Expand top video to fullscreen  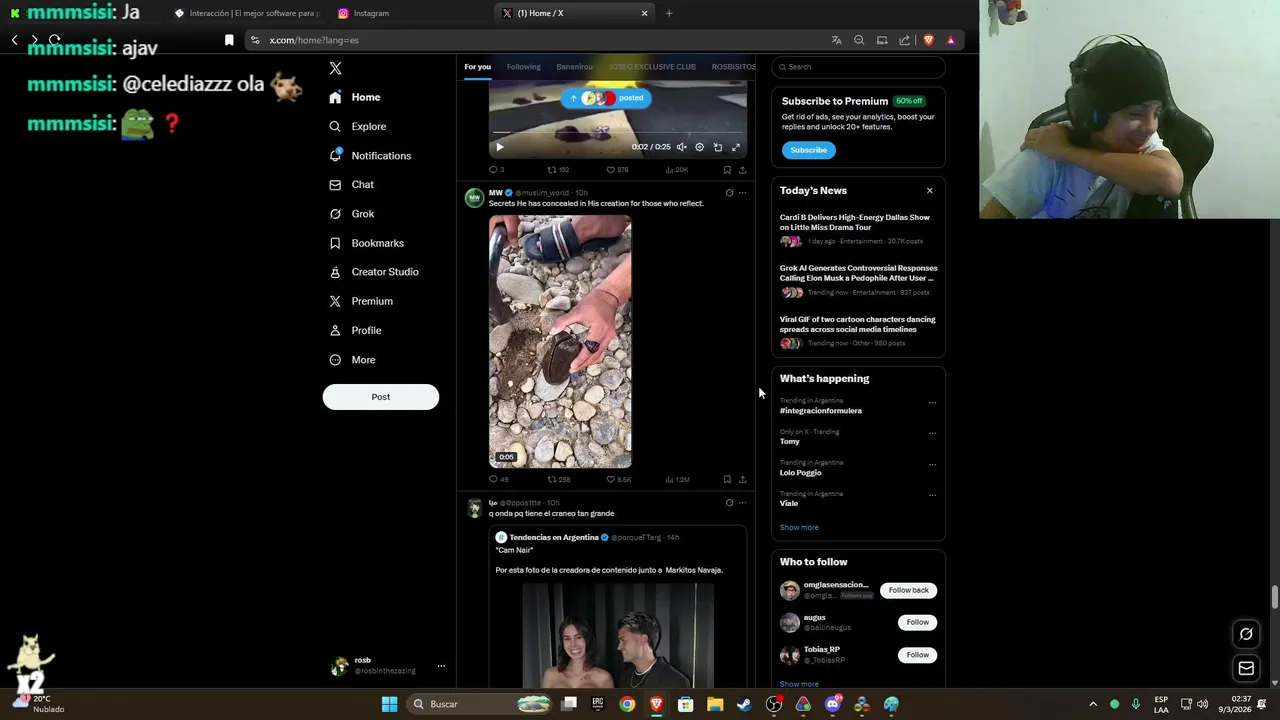point(736,147)
